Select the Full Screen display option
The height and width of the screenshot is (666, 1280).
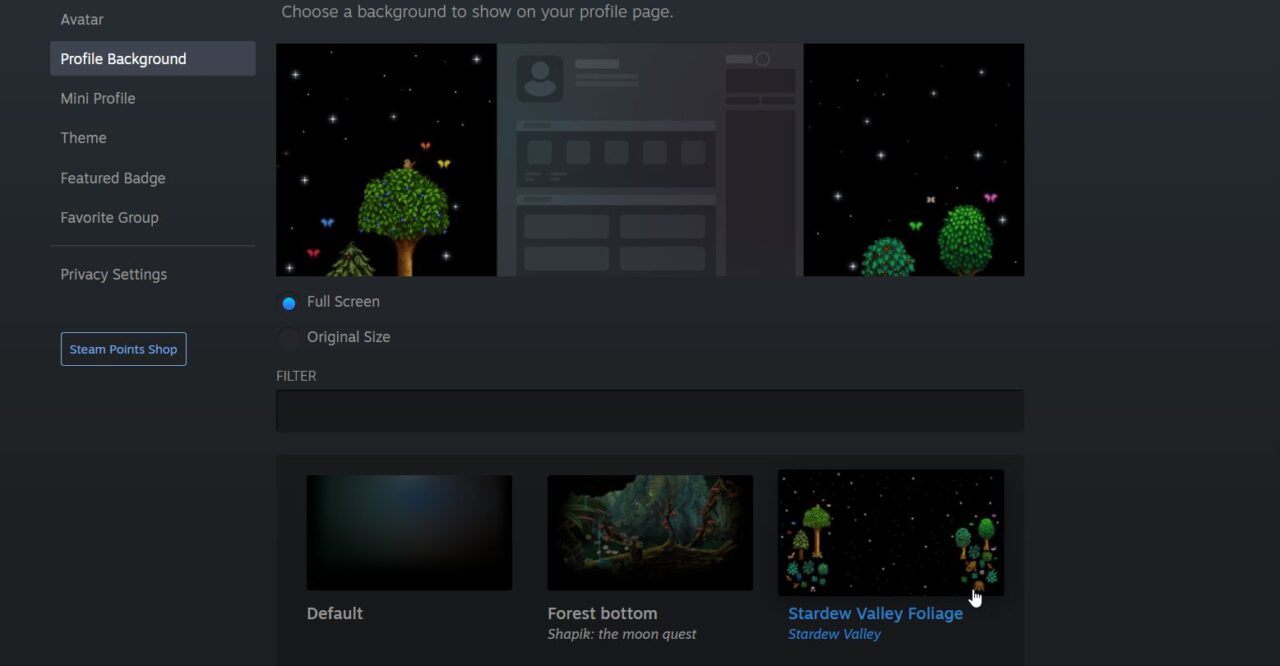[x=288, y=302]
